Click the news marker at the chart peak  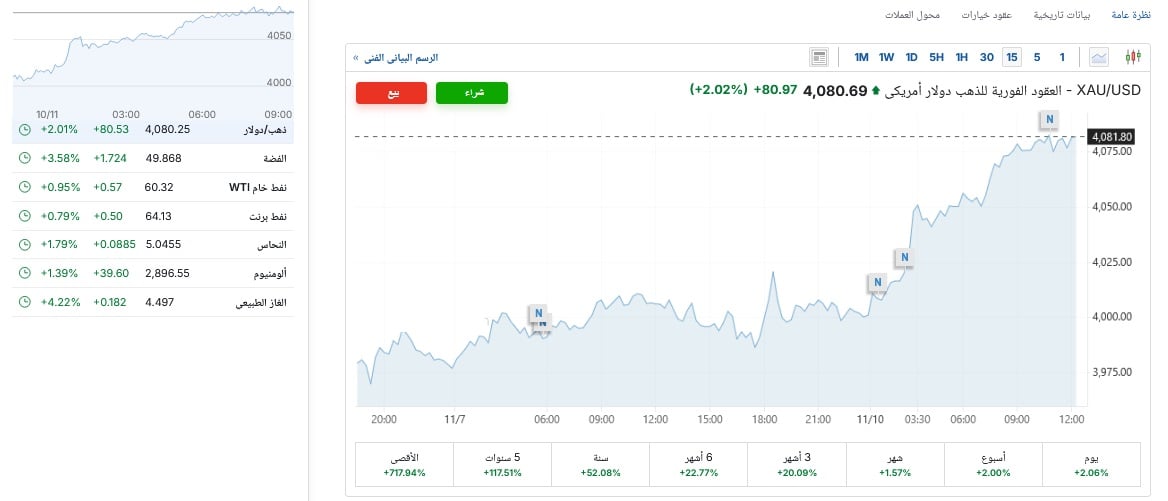1049,120
